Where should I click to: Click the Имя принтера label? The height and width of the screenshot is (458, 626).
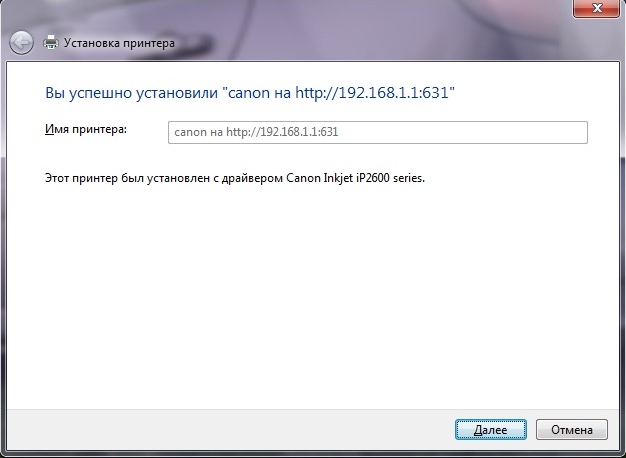pyautogui.click(x=86, y=129)
